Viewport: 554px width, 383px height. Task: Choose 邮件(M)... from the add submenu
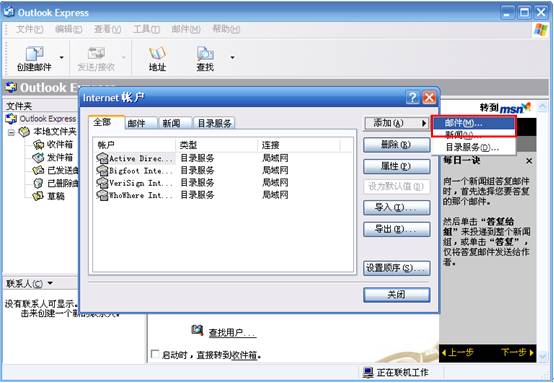[x=473, y=123]
